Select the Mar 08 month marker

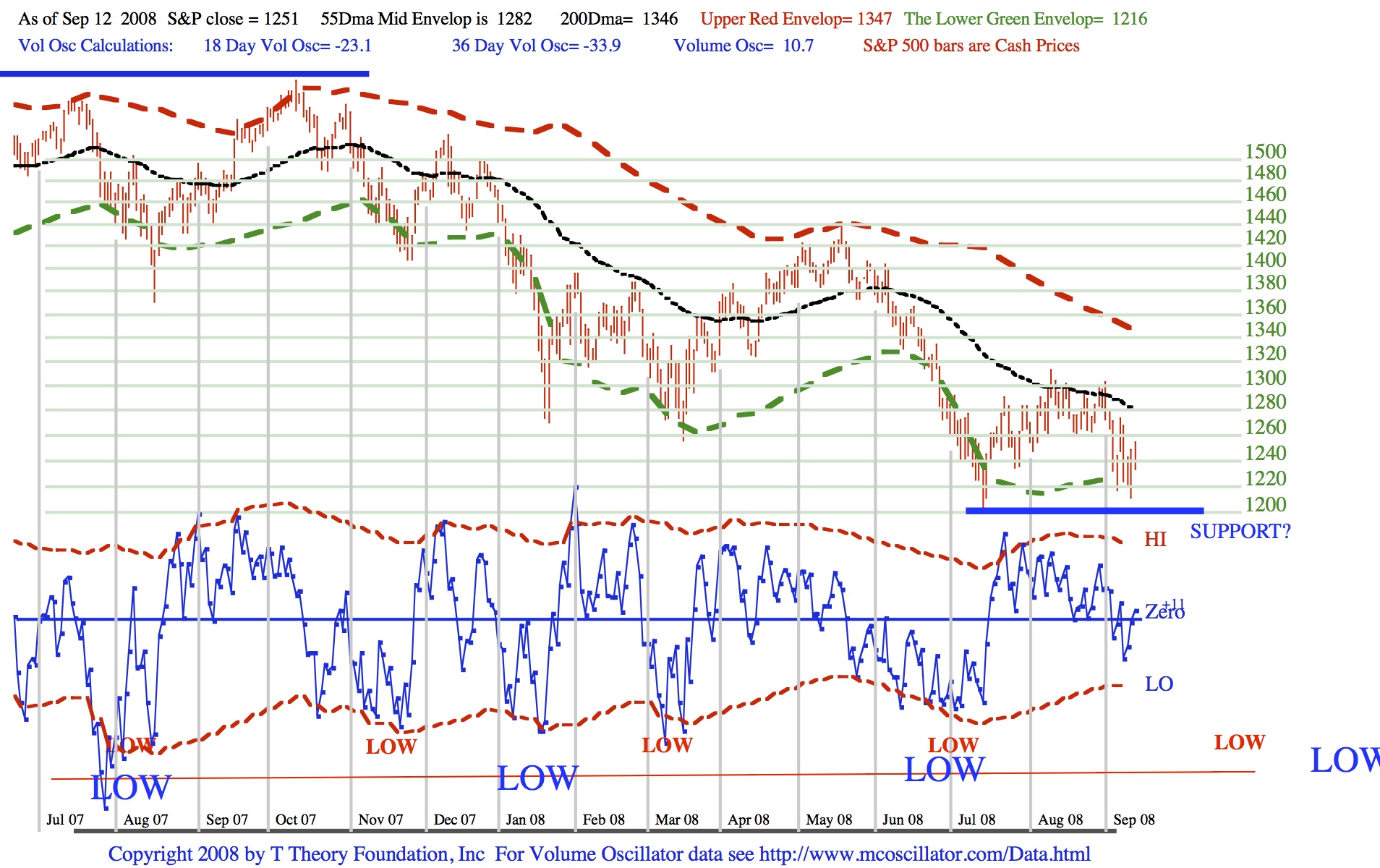(x=676, y=820)
